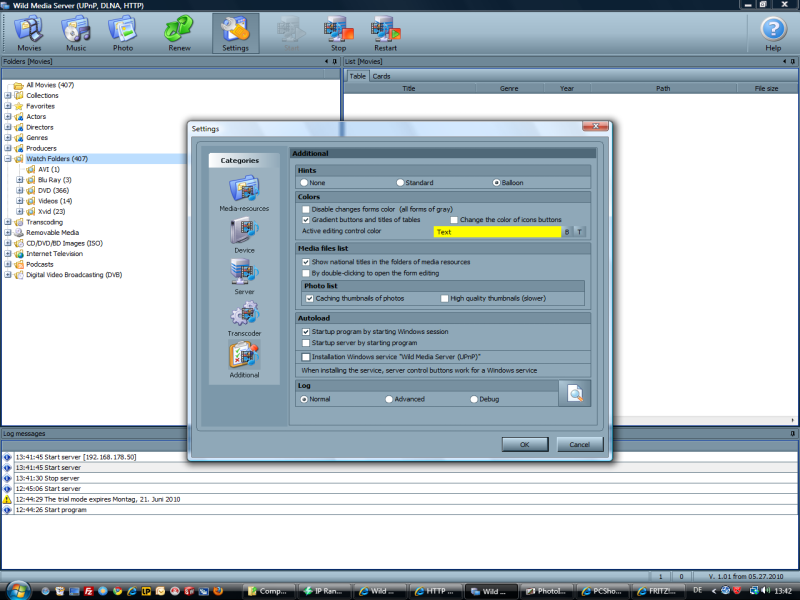800x600 pixels.
Task: Select Internet Television in folder tree
Action: coord(55,254)
